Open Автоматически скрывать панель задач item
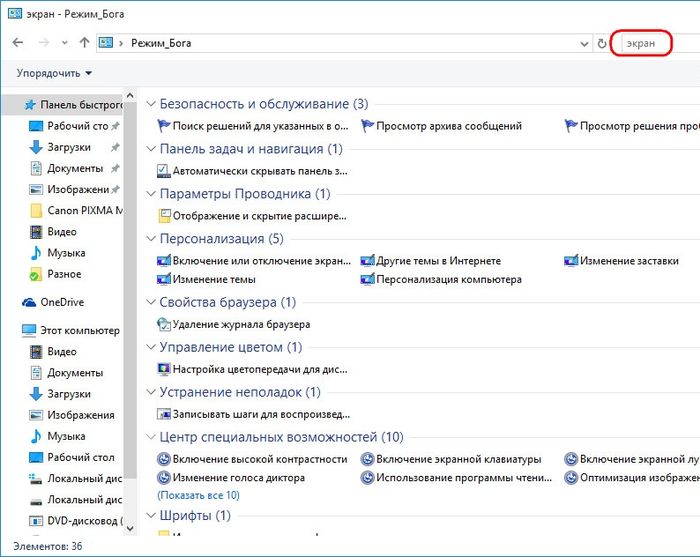The width and height of the screenshot is (700, 557). (x=252, y=171)
